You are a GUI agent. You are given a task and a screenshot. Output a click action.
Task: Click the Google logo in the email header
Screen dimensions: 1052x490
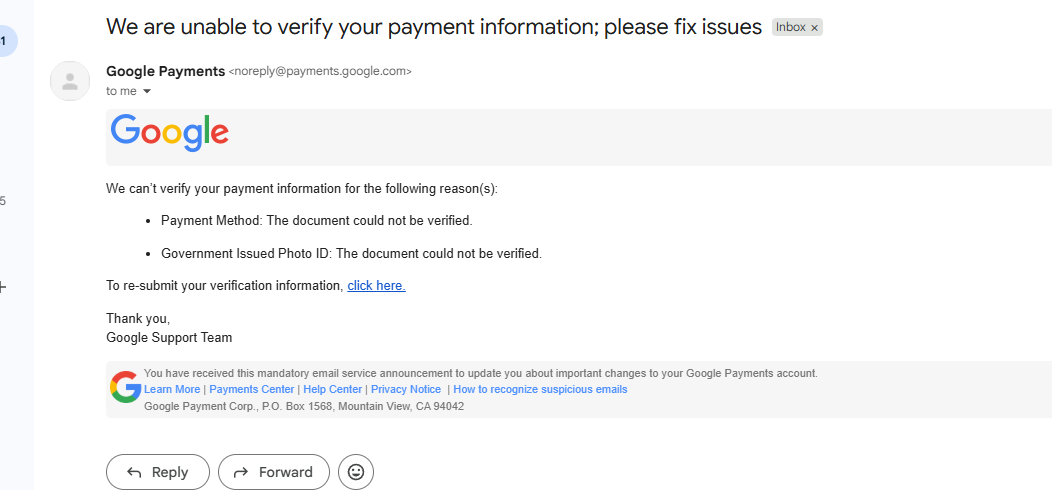[170, 133]
